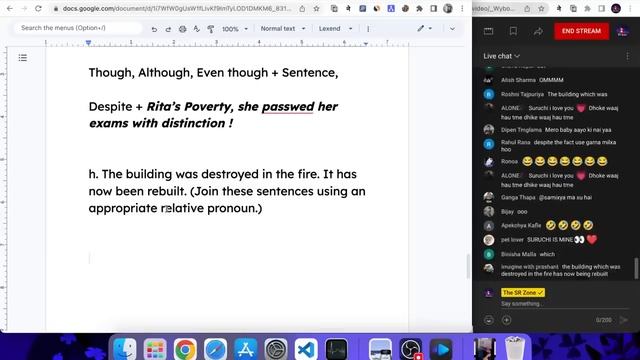640x360 pixels.
Task: Open Visual Studio Code from the dock
Action: (306, 349)
